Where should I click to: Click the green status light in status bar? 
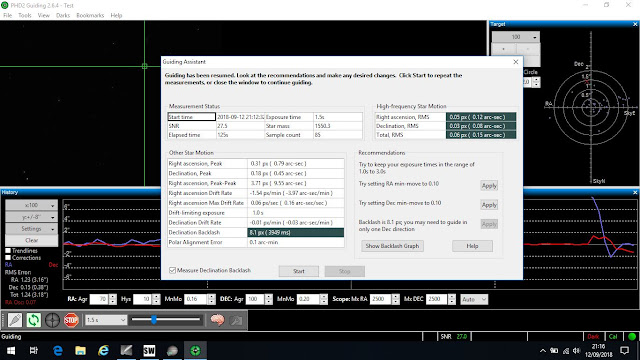pyautogui.click(x=632, y=337)
